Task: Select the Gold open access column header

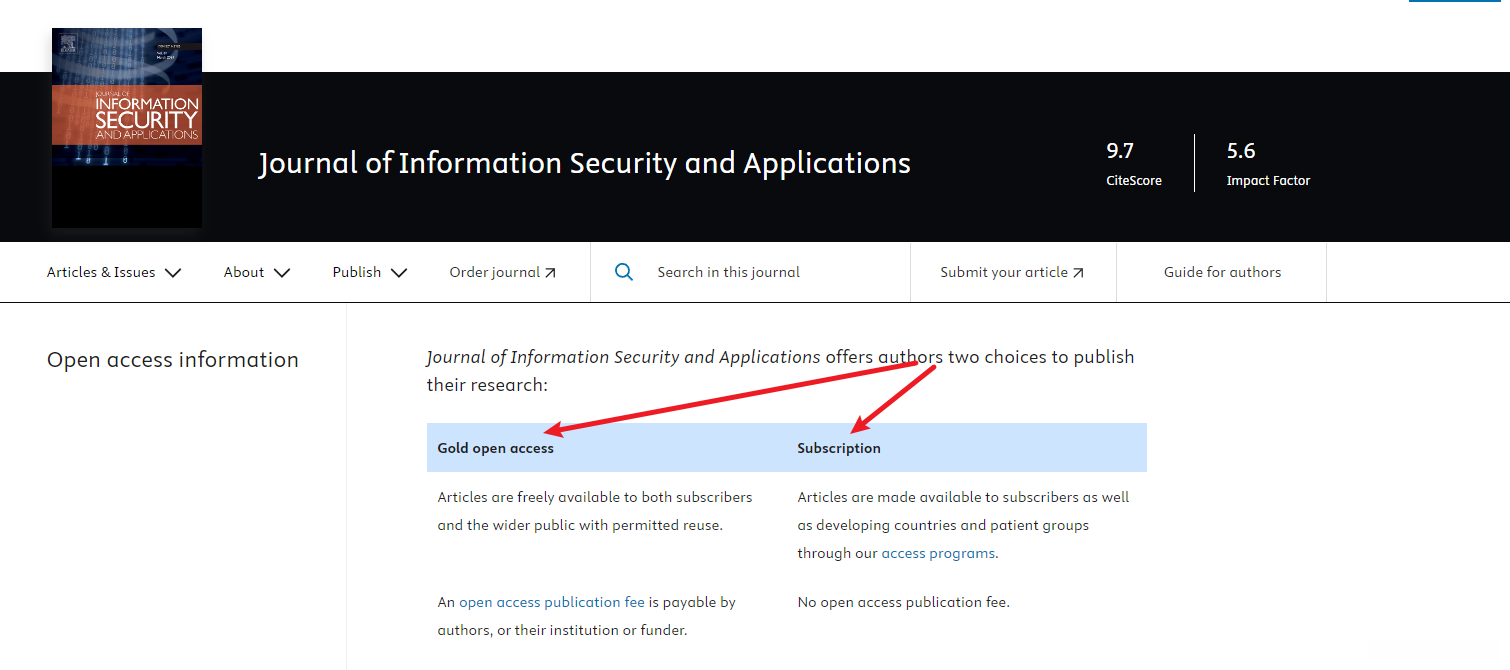Action: pyautogui.click(x=496, y=448)
